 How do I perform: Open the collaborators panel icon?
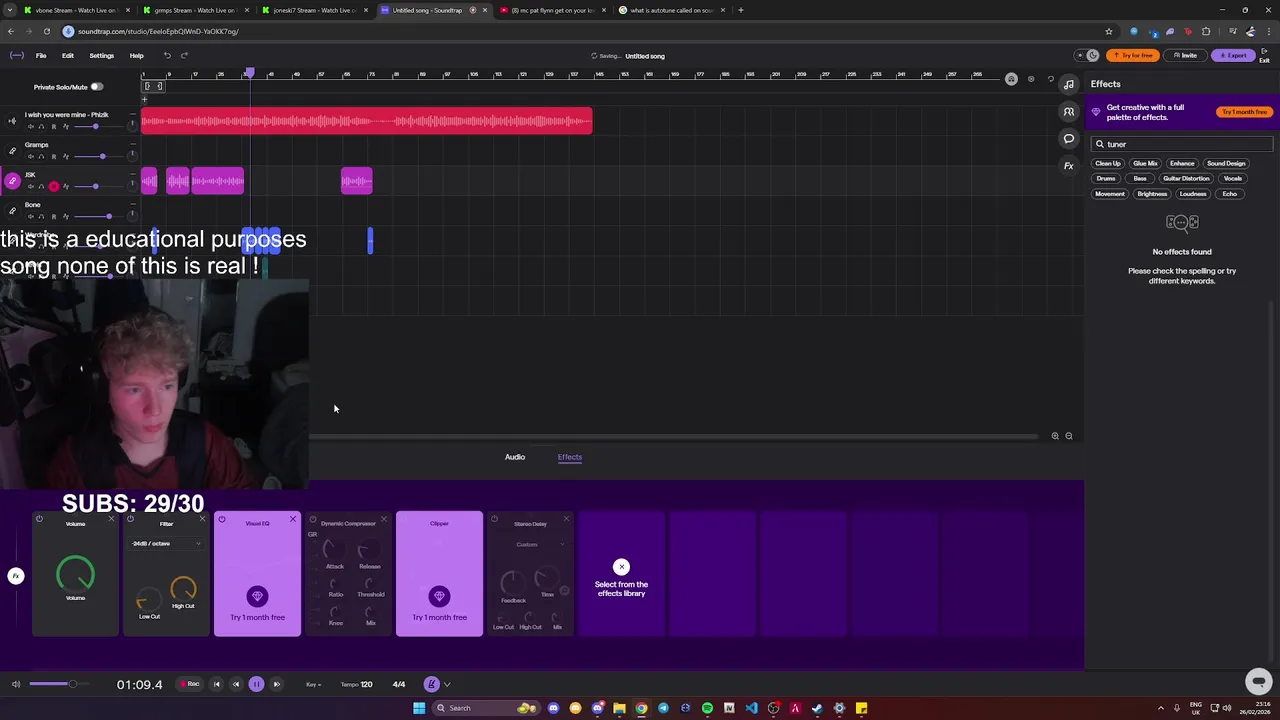1069,112
